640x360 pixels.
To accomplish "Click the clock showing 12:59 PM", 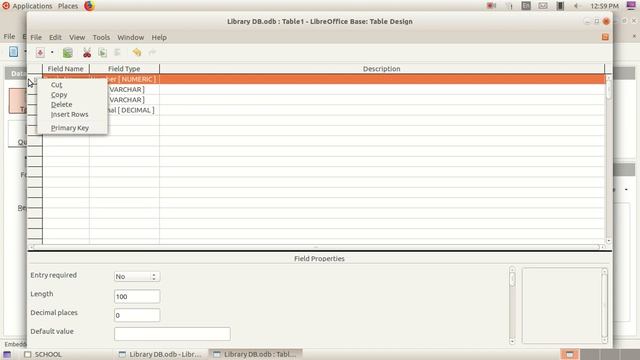I will 604,6.
